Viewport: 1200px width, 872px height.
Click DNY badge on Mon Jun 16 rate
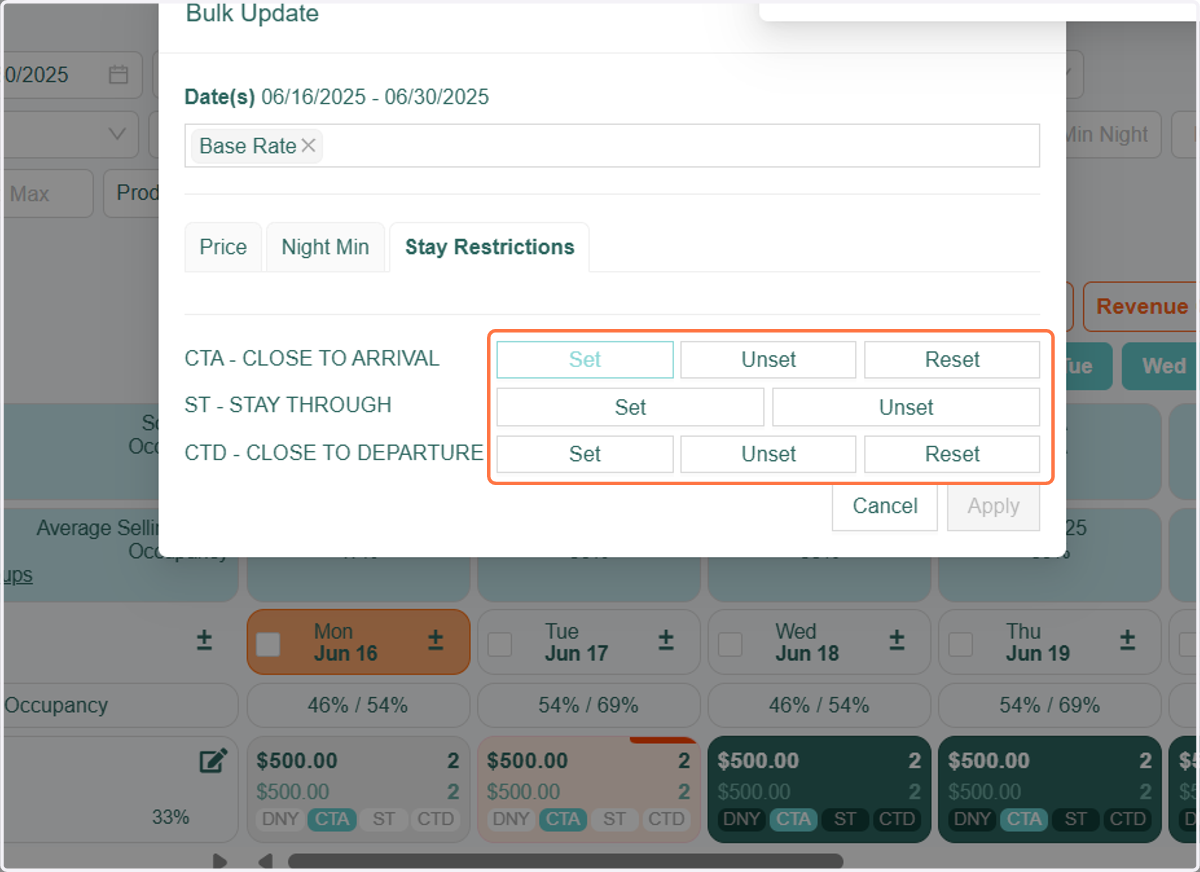(x=281, y=819)
